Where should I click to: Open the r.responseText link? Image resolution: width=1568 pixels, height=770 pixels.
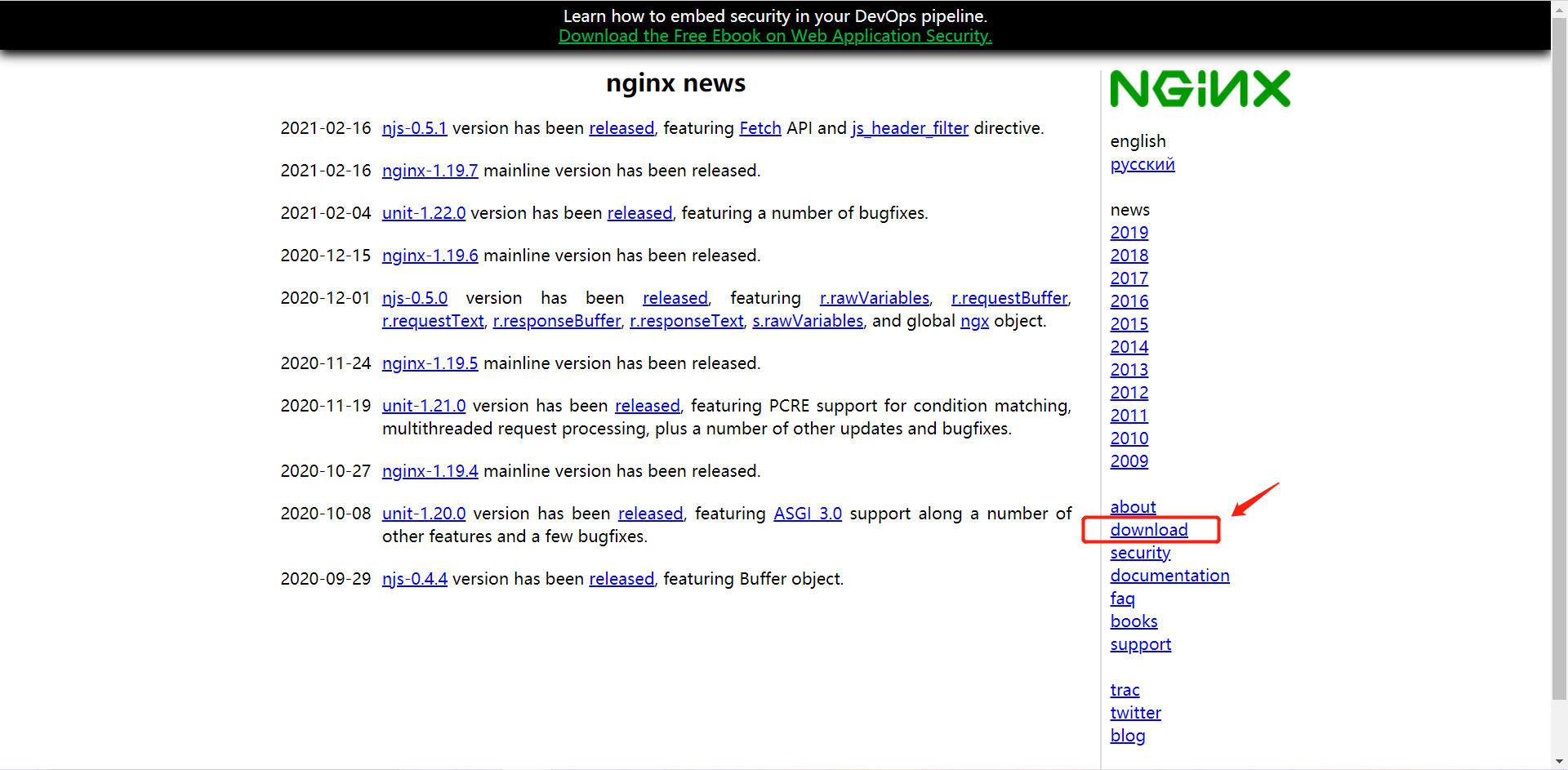[x=687, y=321]
